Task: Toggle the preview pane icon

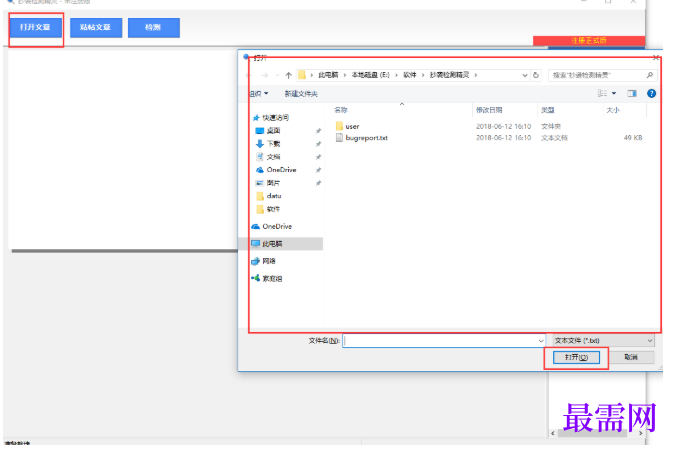Action: point(632,93)
